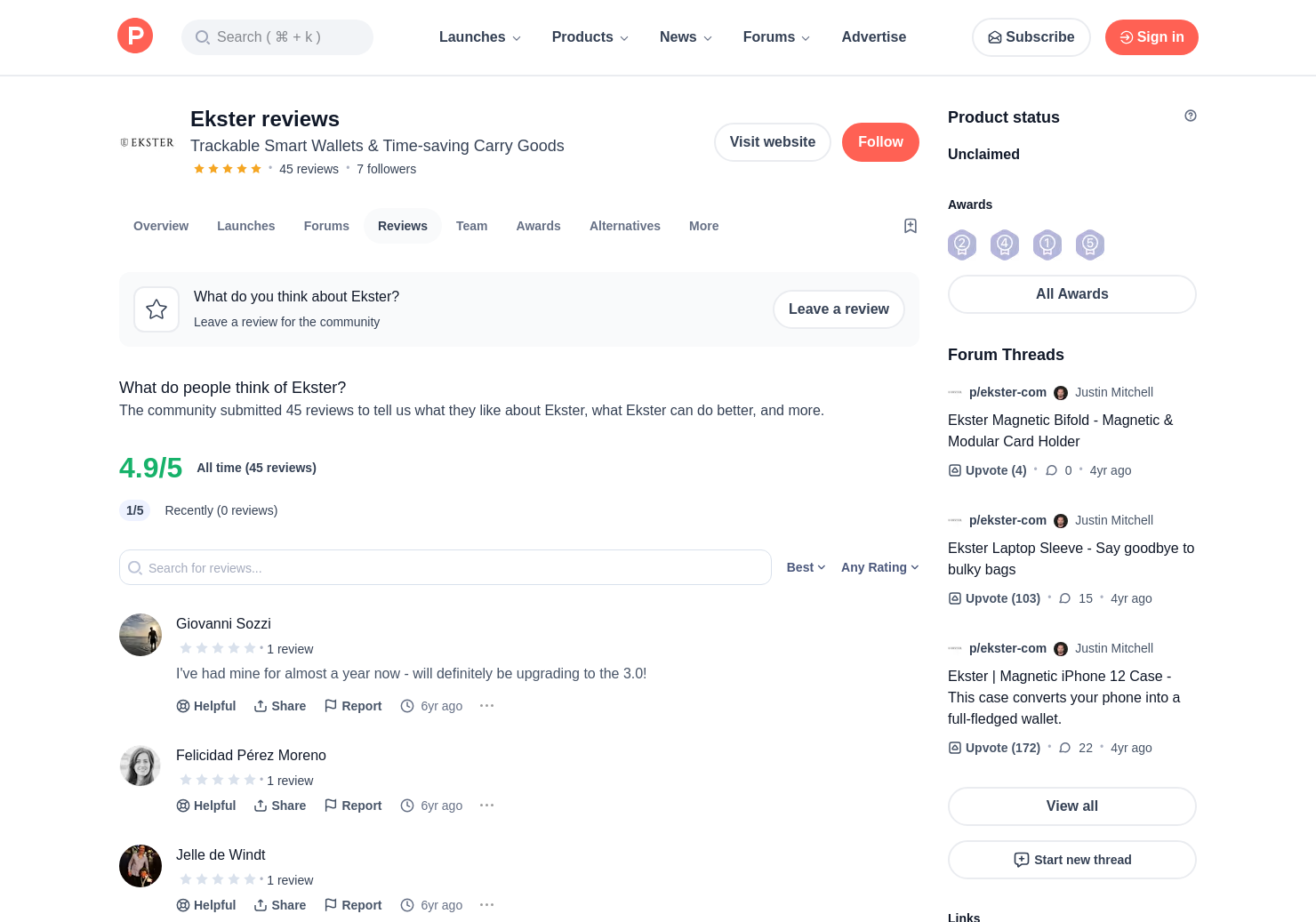The image size is (1316, 922).
Task: Open the Any Rating filter
Action: tap(879, 567)
